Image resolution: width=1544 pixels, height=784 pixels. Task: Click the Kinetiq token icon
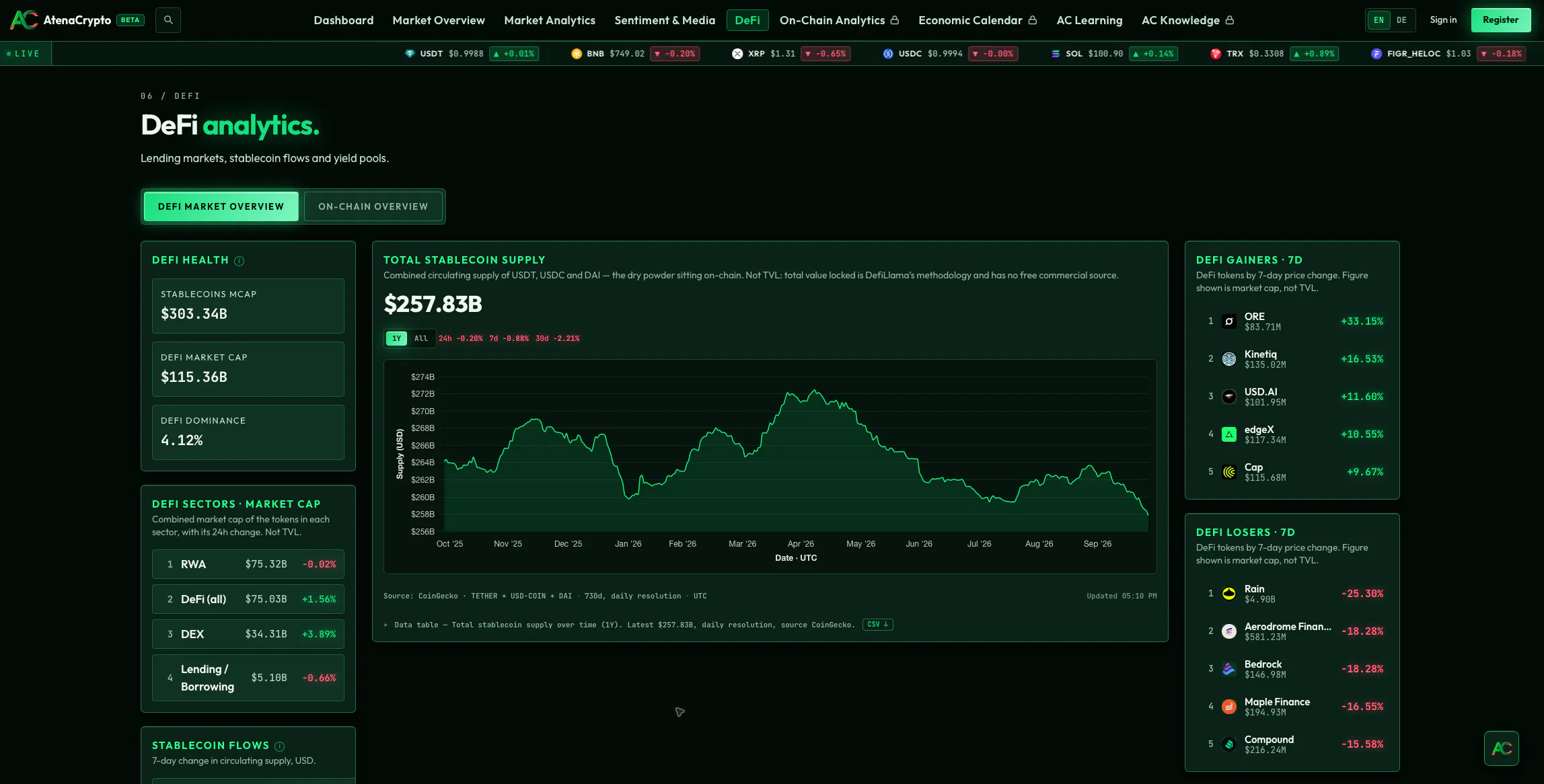[1229, 359]
